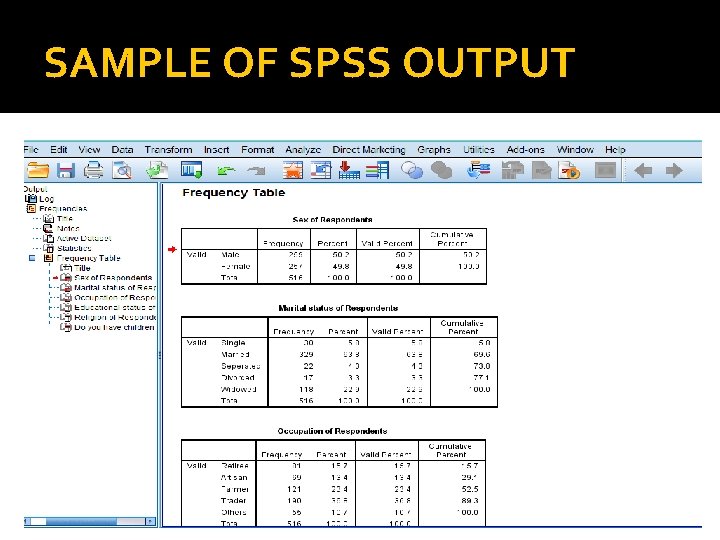Select Active Dataset in the outline tree
This screenshot has height=540, width=720.
84,238
